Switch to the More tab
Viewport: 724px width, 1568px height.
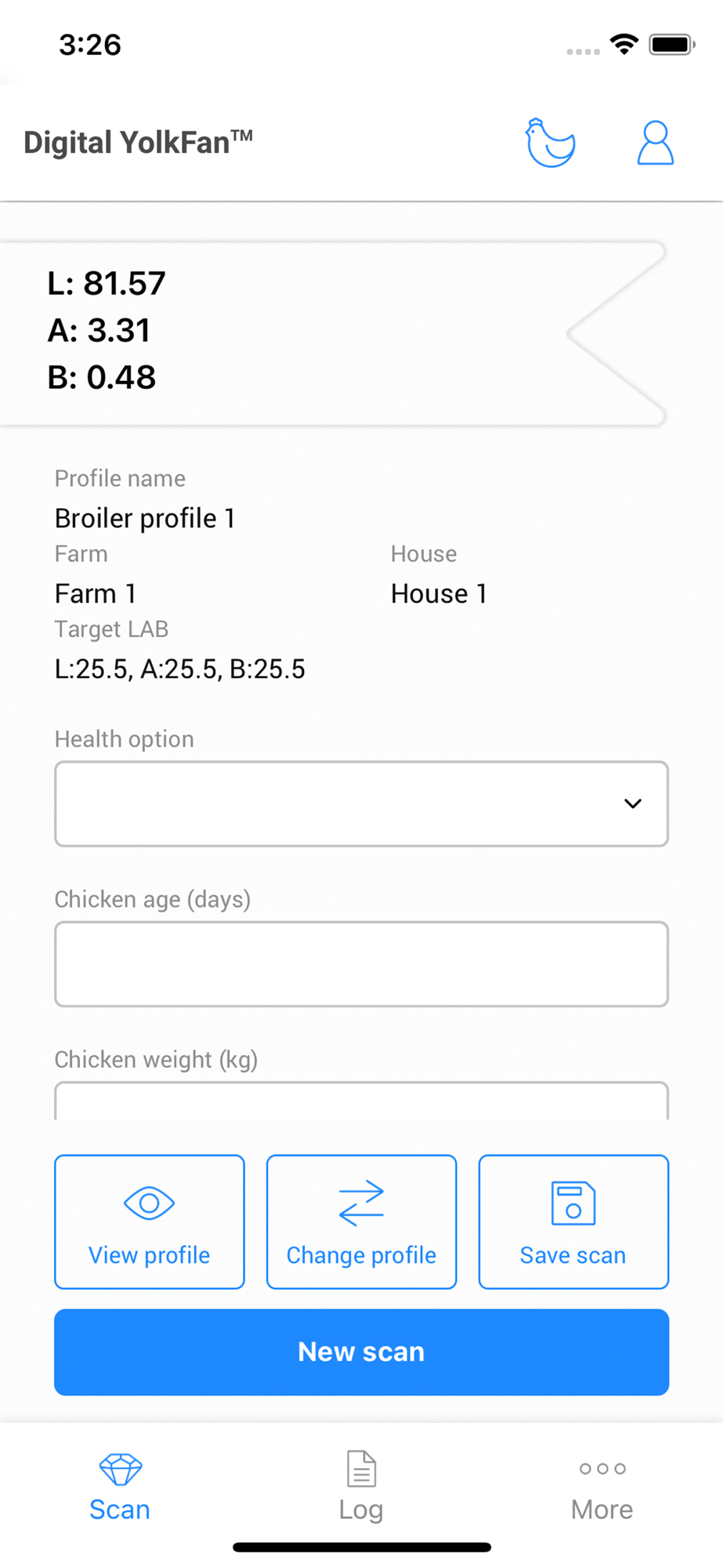coord(602,1509)
